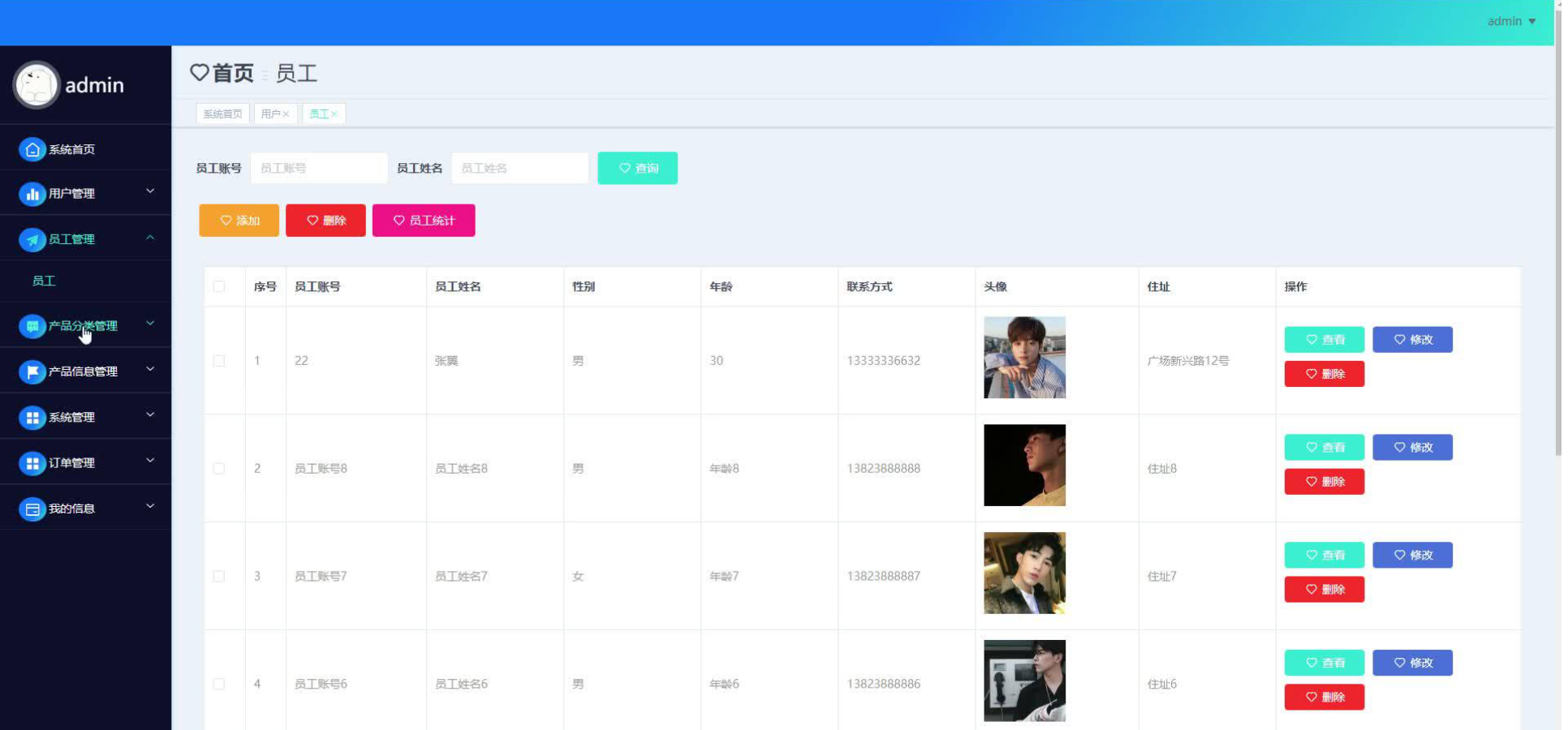The image size is (1568, 730).
Task: Click the 员工账号 column header
Action: [317, 287]
